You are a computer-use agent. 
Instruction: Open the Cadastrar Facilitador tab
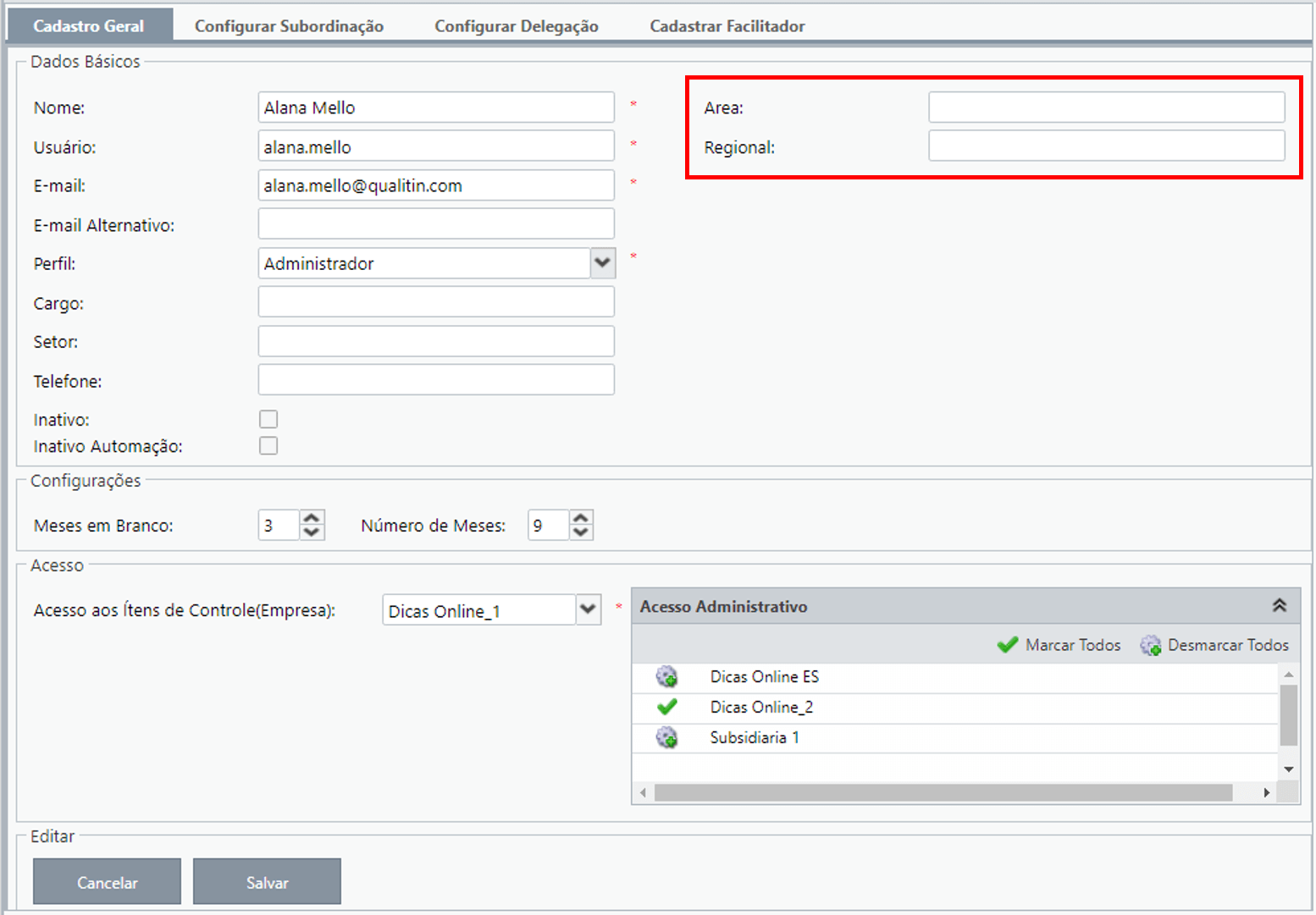[727, 25]
